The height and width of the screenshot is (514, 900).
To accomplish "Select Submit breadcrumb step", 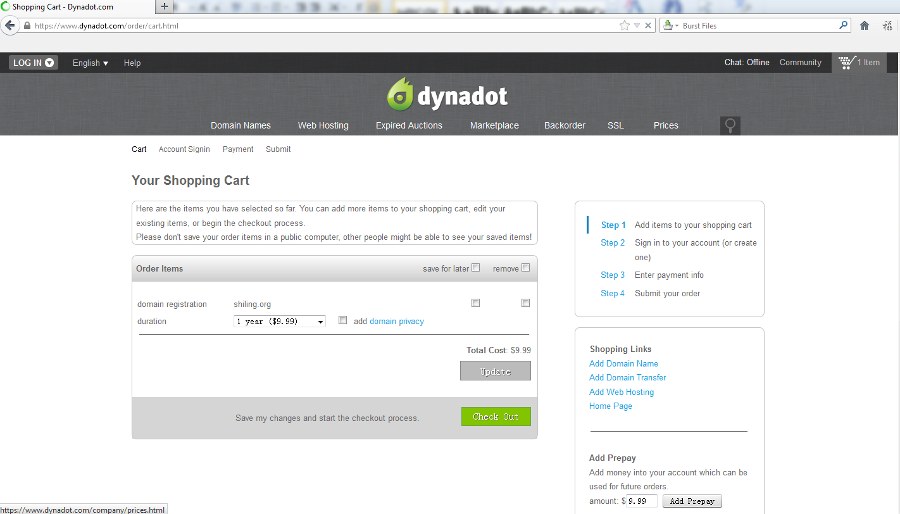I will [278, 149].
